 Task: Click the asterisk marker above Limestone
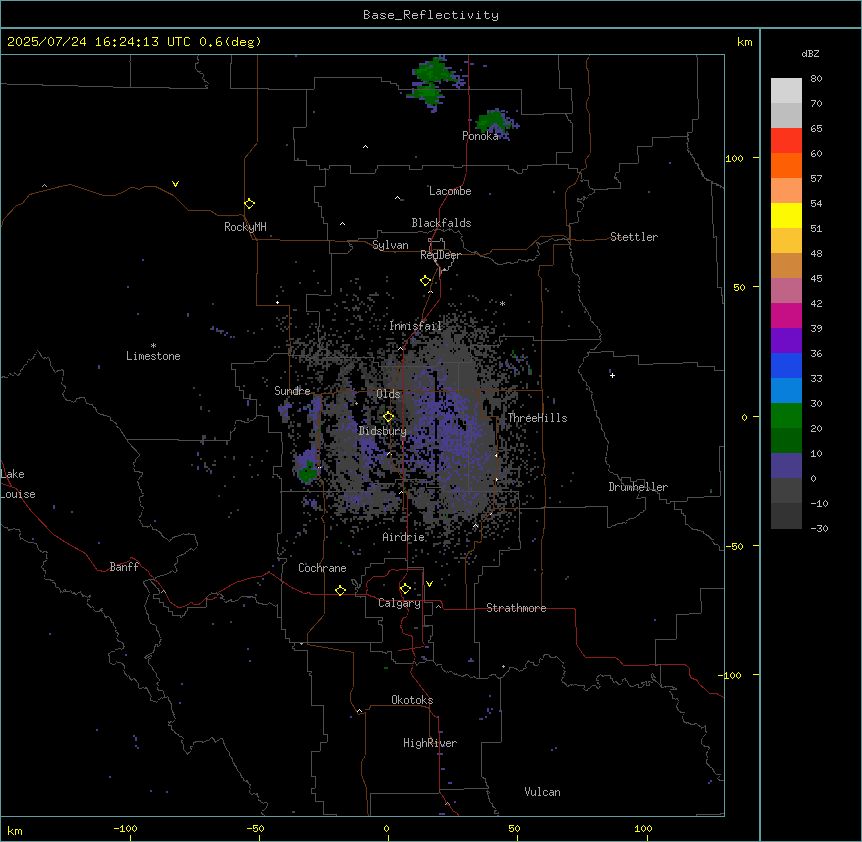(x=153, y=346)
